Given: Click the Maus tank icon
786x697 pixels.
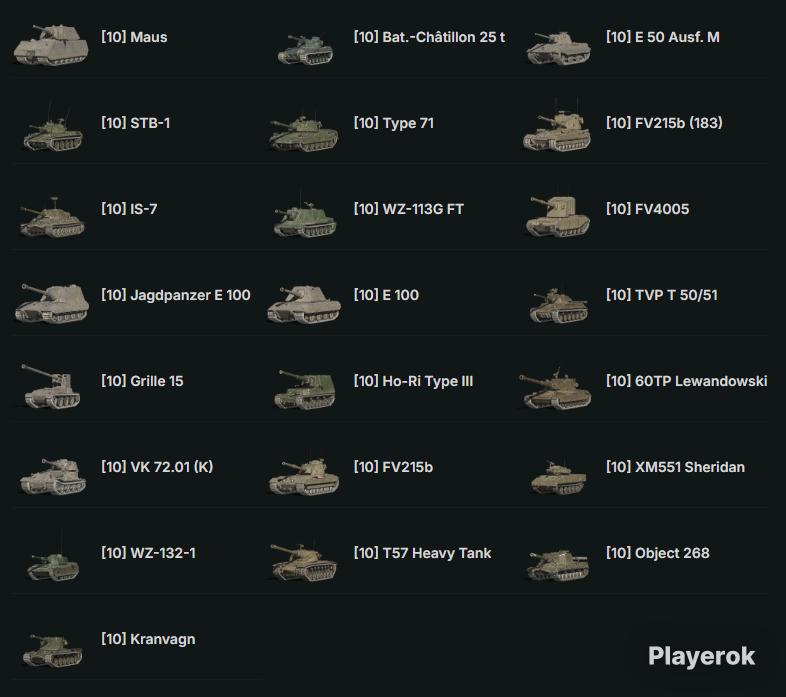Looking at the screenshot, I should point(51,45).
